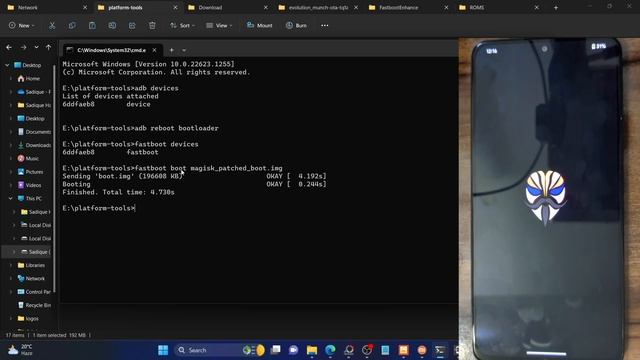This screenshot has height=360, width=640.
Task: Select Music in the navigation pane
Action: (28, 158)
